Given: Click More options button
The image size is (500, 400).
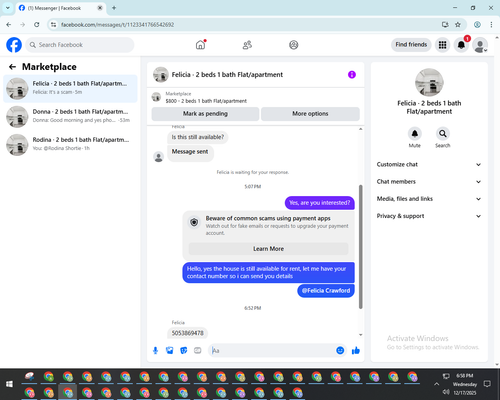Looking at the screenshot, I should (x=310, y=114).
